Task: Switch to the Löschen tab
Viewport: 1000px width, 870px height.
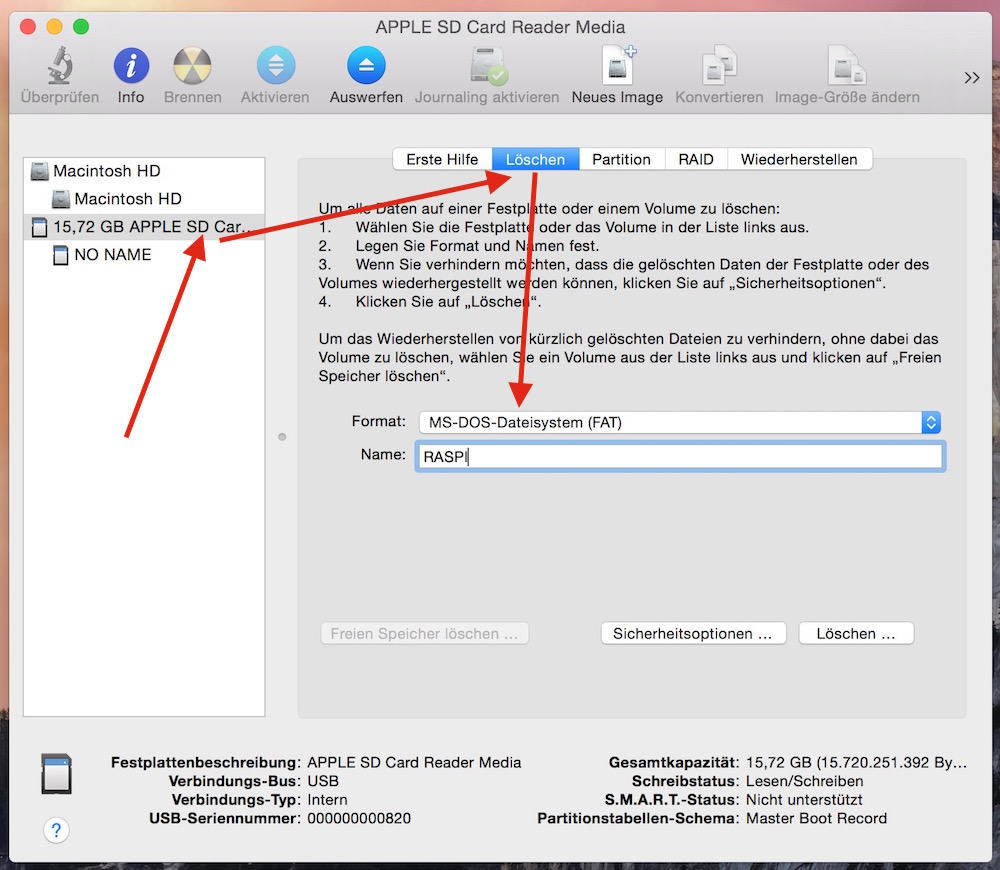Action: pyautogui.click(x=535, y=159)
